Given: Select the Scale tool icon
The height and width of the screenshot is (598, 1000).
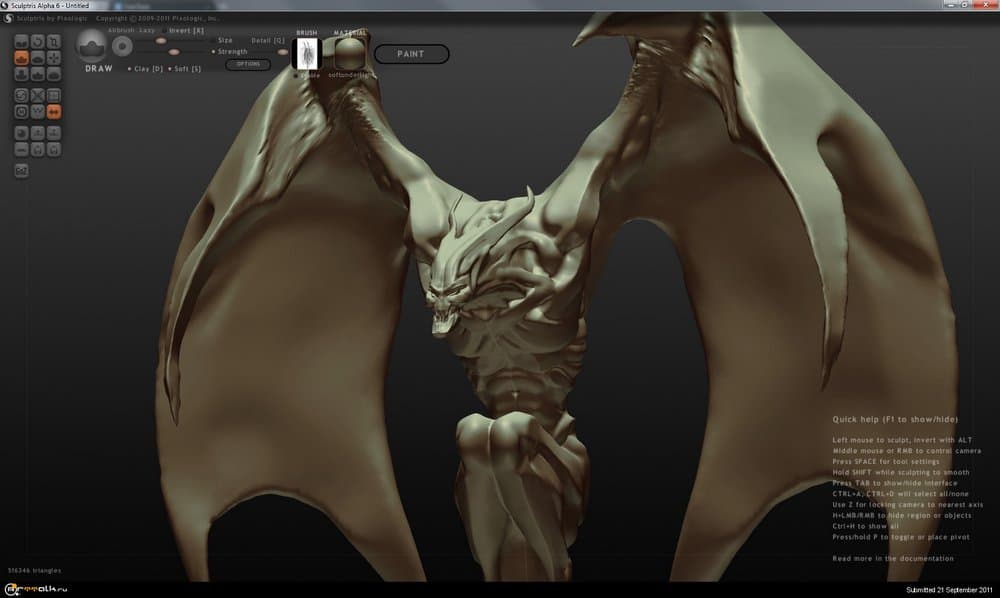Looking at the screenshot, I should (x=54, y=42).
